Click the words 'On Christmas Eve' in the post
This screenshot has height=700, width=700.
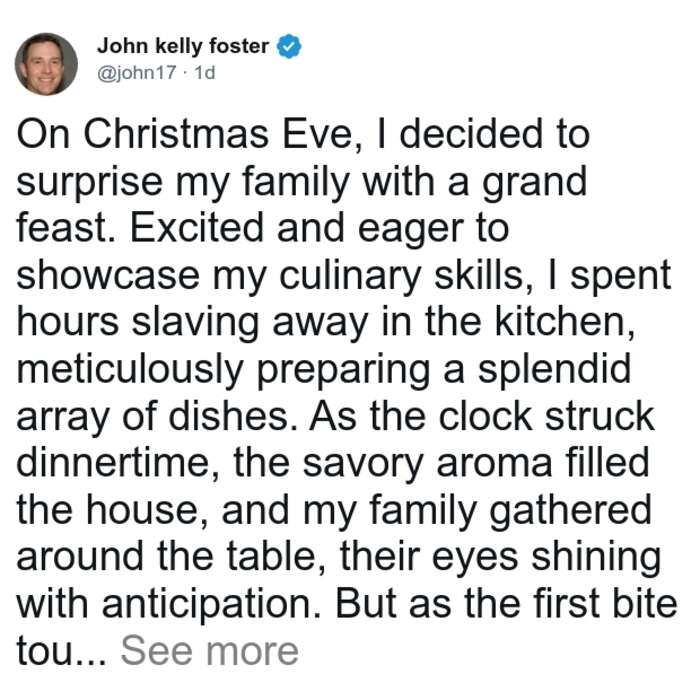188,135
